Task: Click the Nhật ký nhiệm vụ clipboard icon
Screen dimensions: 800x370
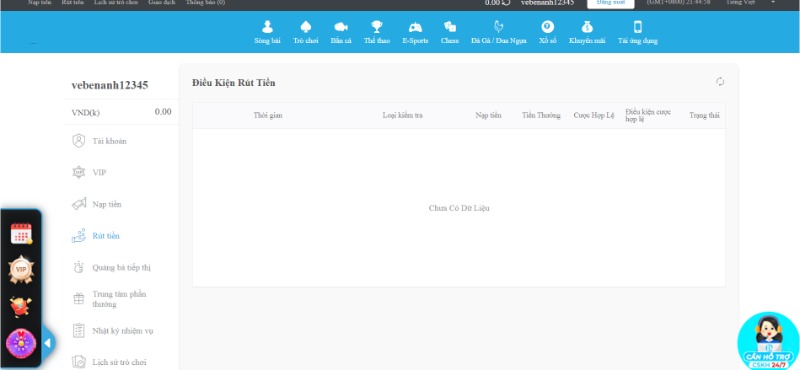Action: [79, 331]
